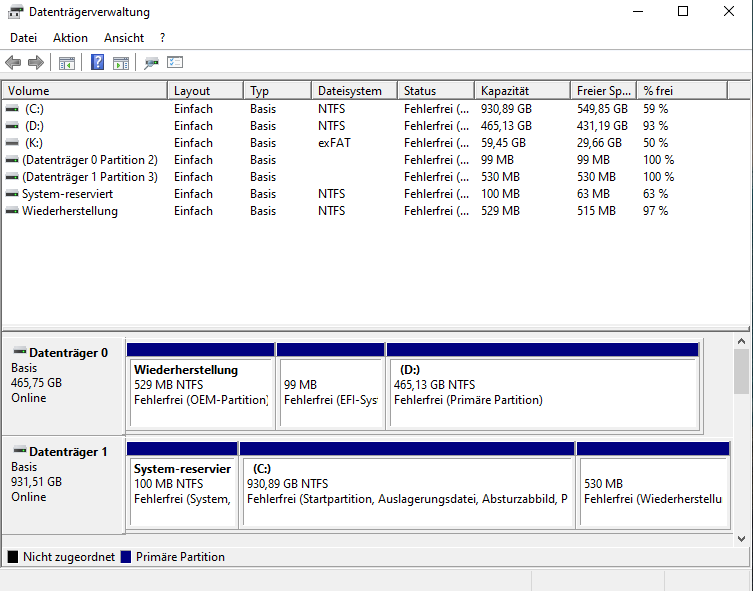Viewport: 753px width, 591px height.
Task: Sort by the Layout column header
Action: click(x=206, y=91)
